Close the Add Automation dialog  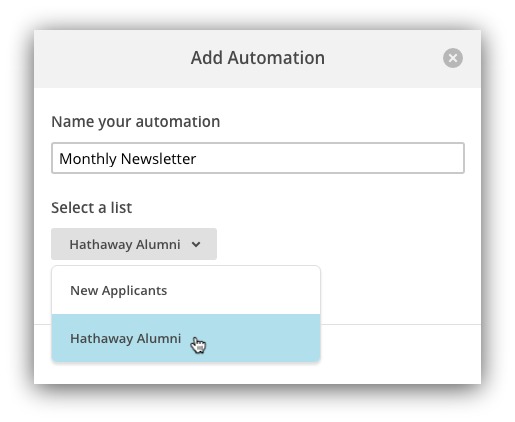coord(452,58)
